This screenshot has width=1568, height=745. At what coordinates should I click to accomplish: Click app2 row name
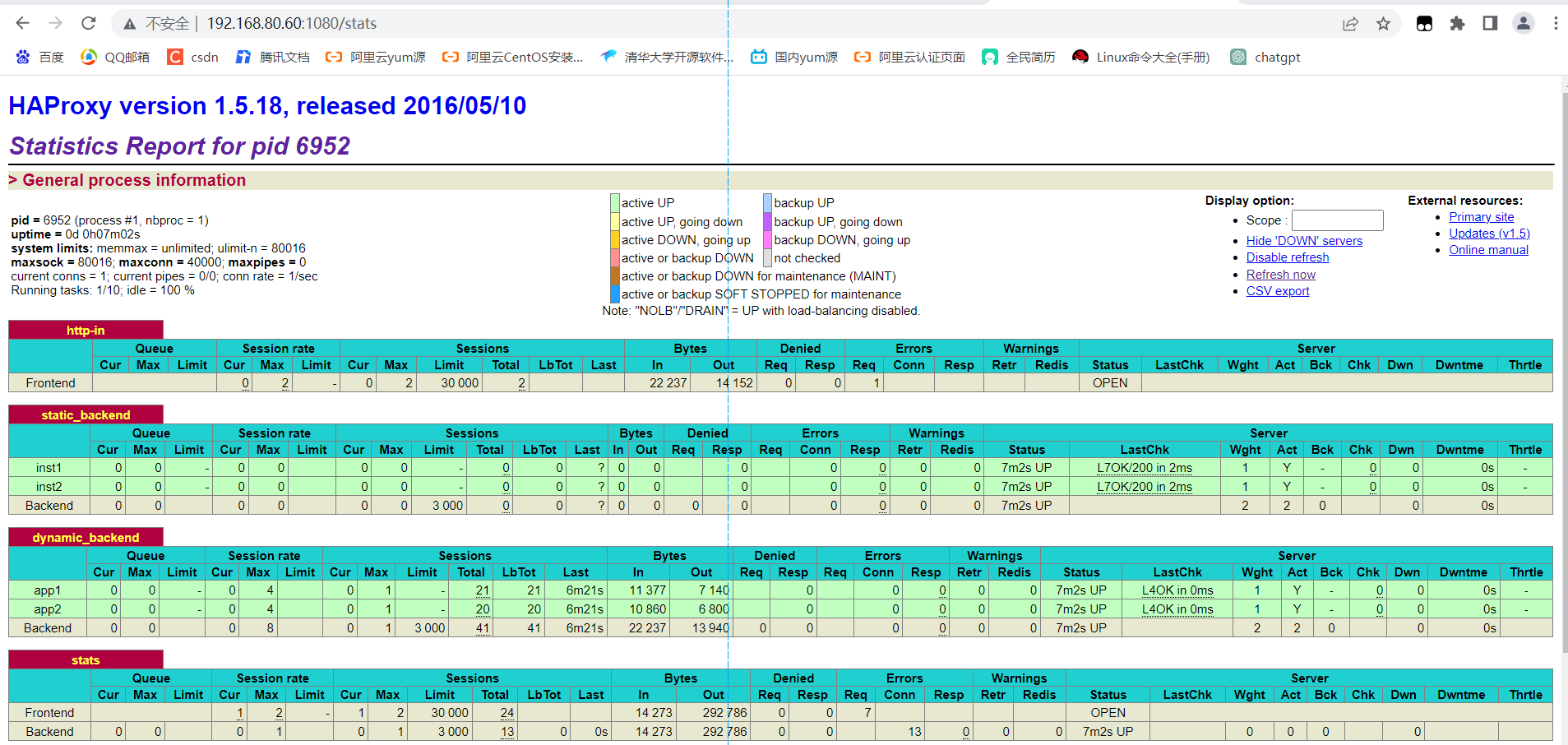point(47,609)
